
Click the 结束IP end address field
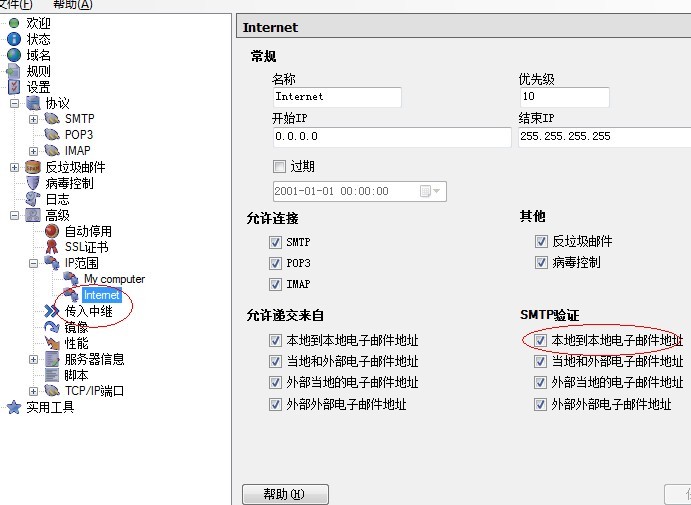pos(605,137)
